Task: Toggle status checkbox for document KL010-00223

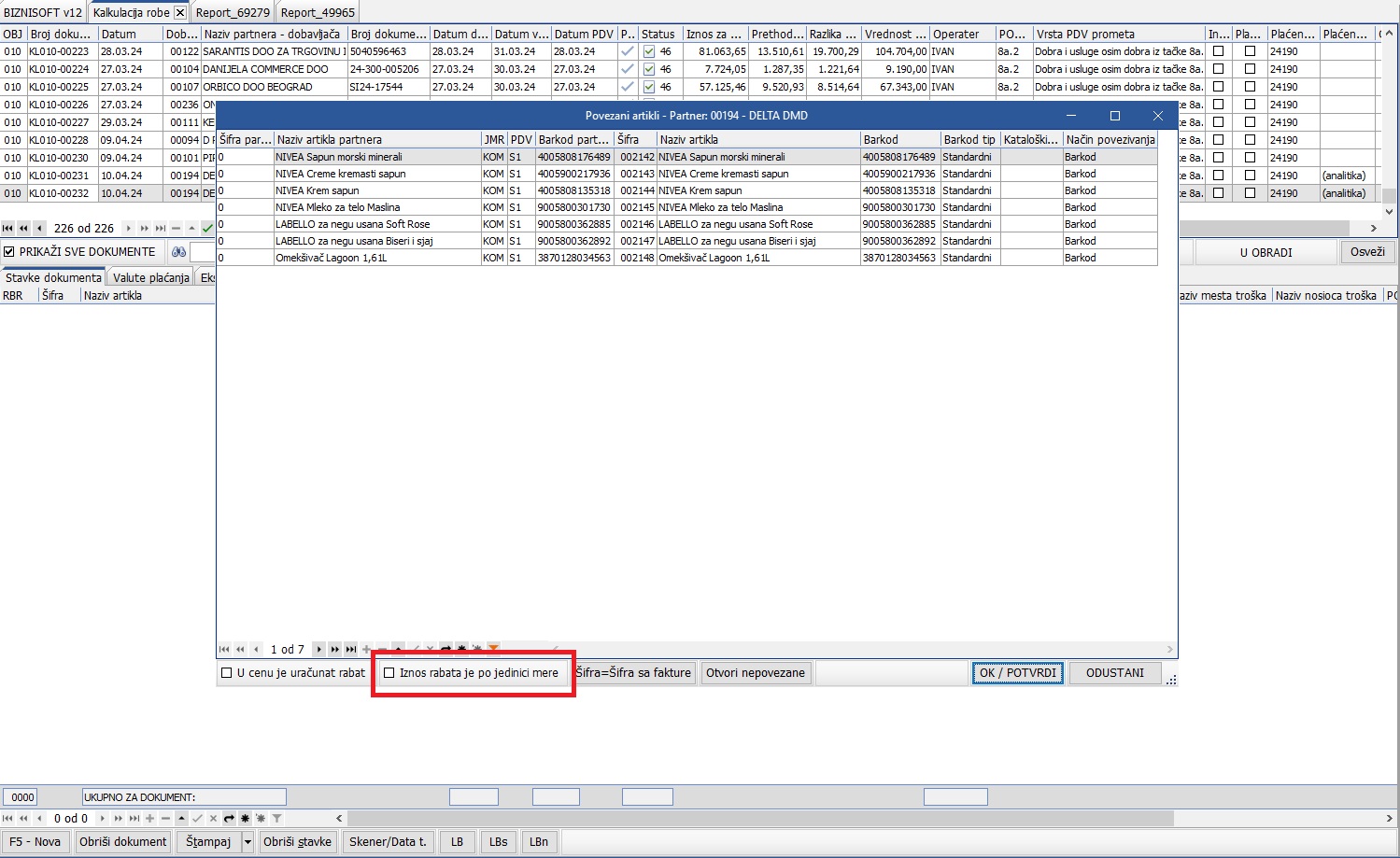Action: [649, 52]
